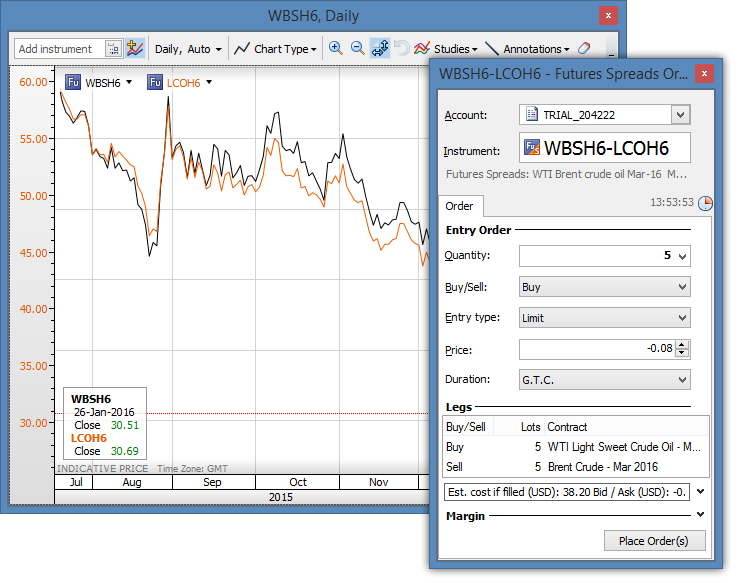Click the instrument search icon in Add instrument box
This screenshot has height=583, width=738.
(112, 48)
